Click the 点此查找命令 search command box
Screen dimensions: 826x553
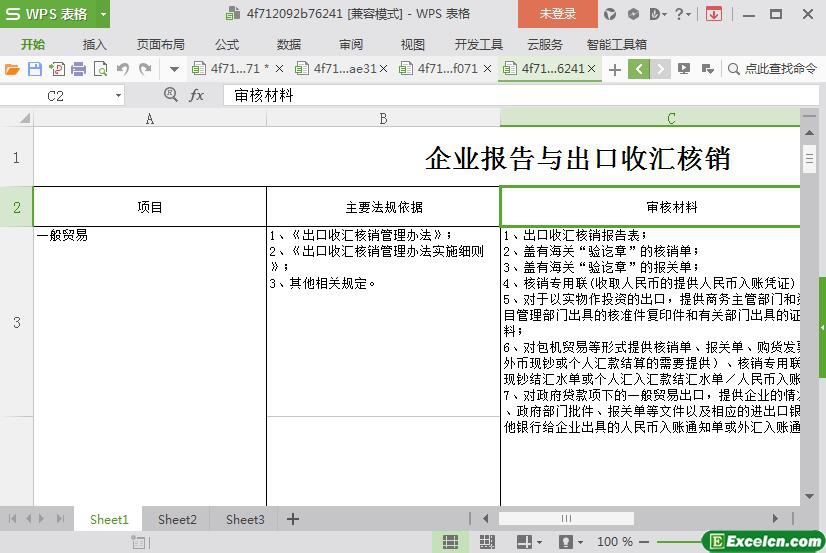pyautogui.click(x=773, y=69)
